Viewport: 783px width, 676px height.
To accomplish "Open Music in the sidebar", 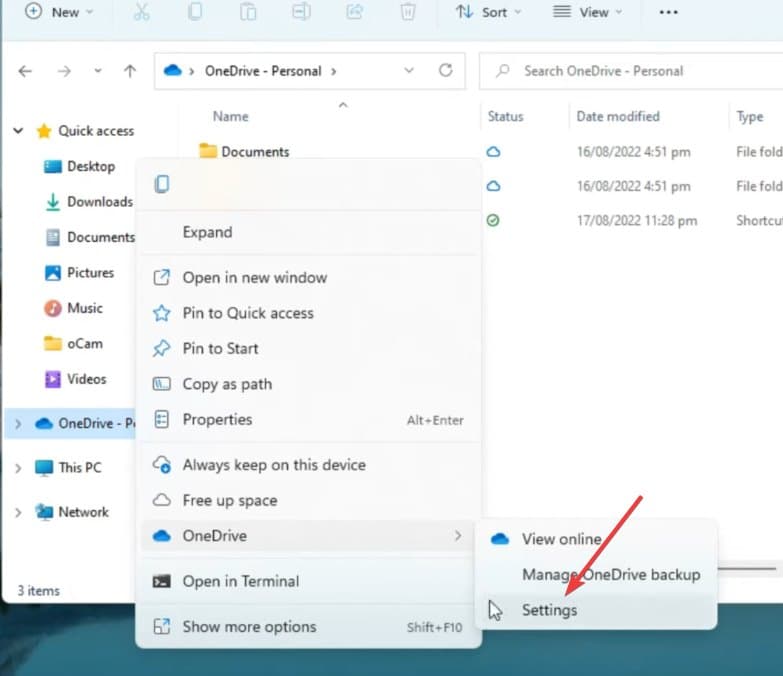I will (73, 308).
